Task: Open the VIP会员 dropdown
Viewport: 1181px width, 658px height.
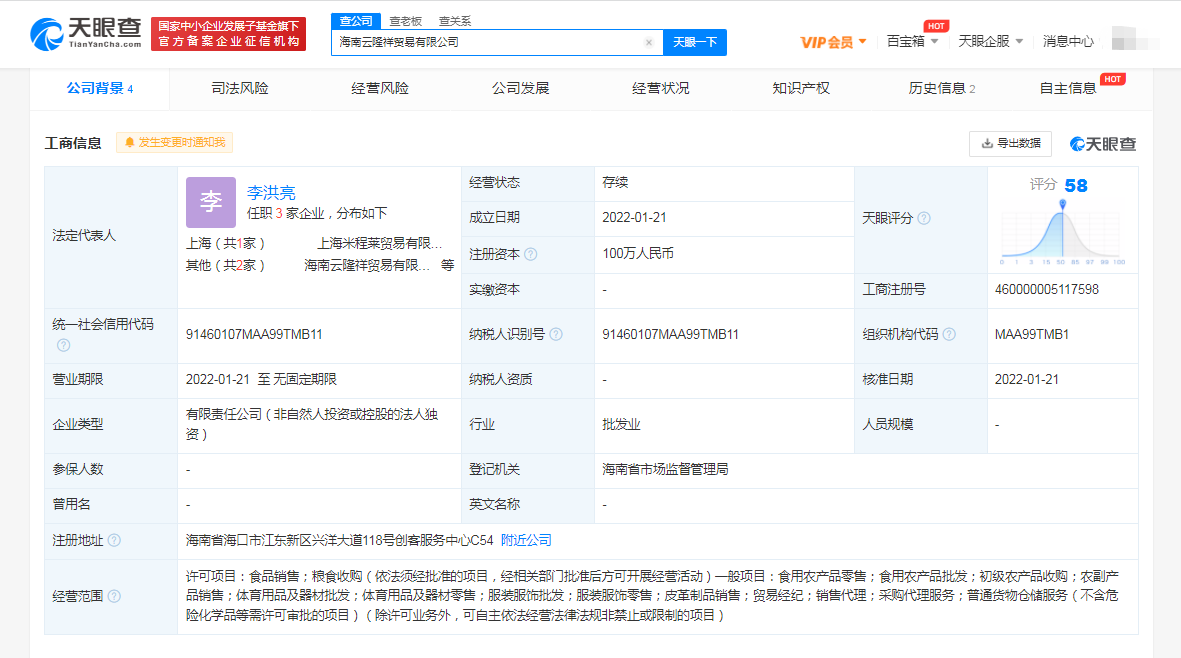Action: point(832,42)
